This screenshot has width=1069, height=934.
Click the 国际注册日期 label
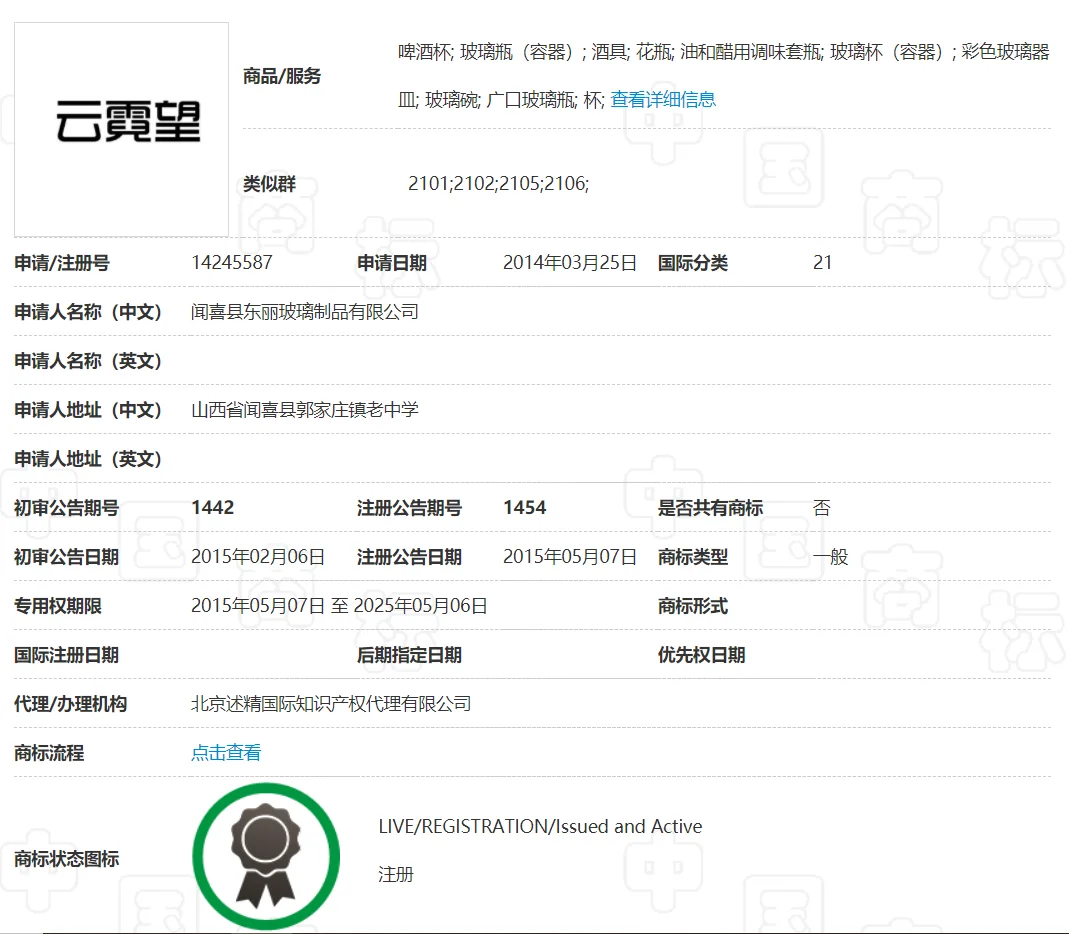[x=67, y=655]
